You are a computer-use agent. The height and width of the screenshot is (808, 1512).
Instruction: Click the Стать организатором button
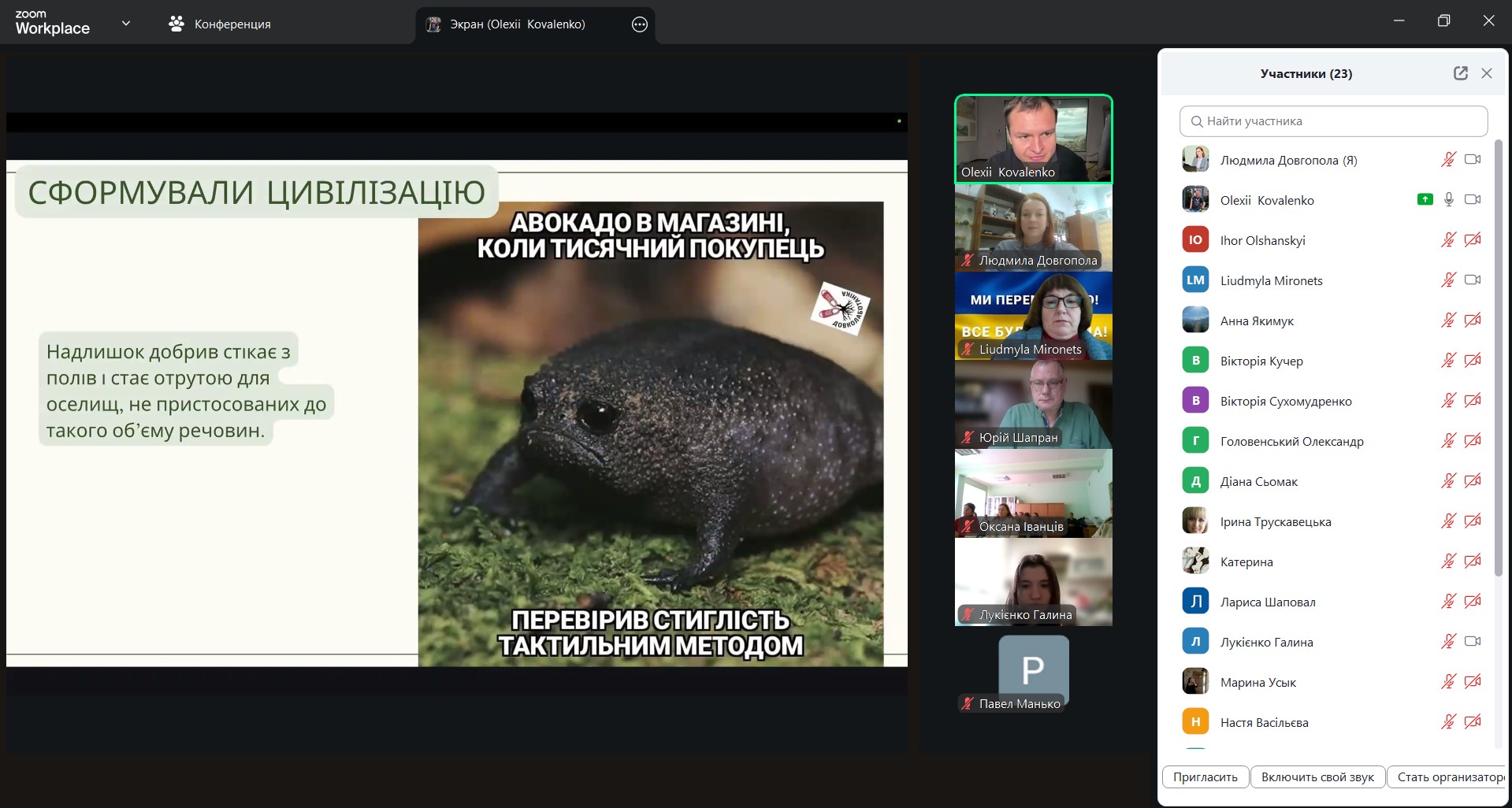click(1448, 777)
